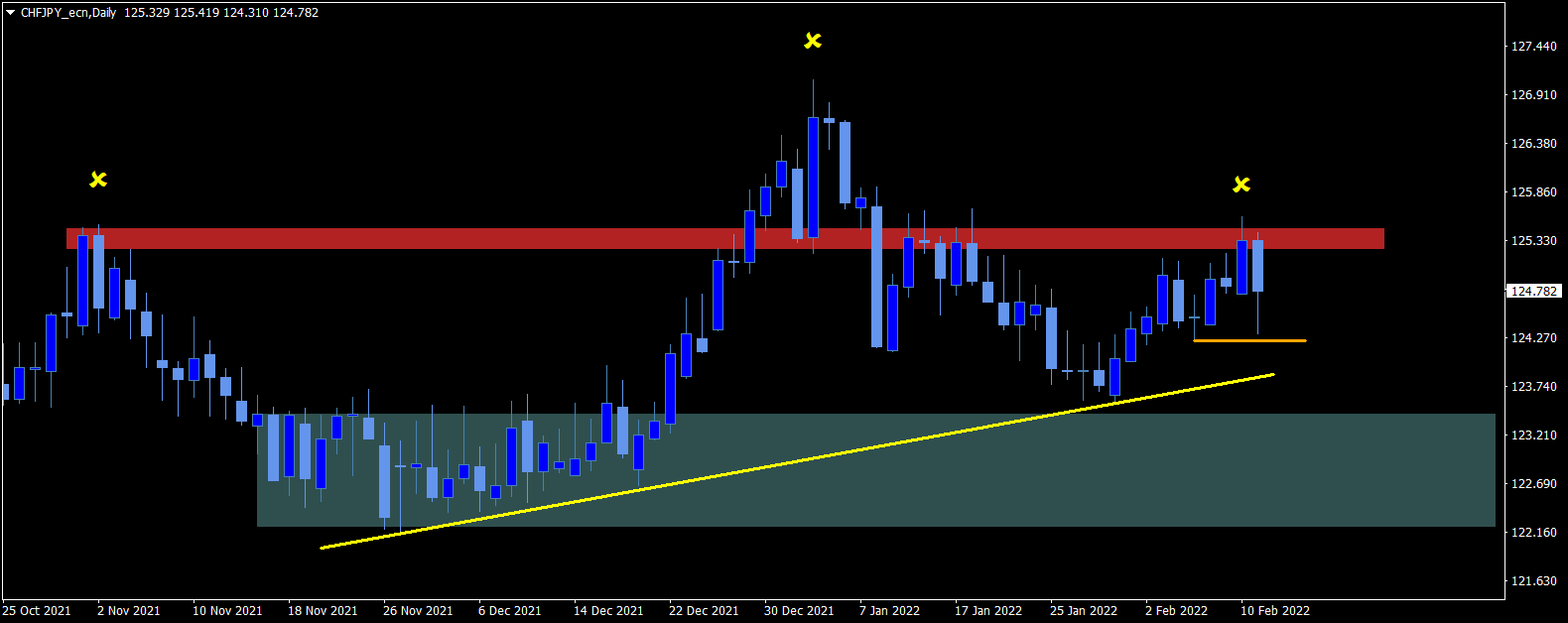The width and height of the screenshot is (1568, 623).
Task: Select the red resistance zone rectangle
Action: tap(725, 239)
